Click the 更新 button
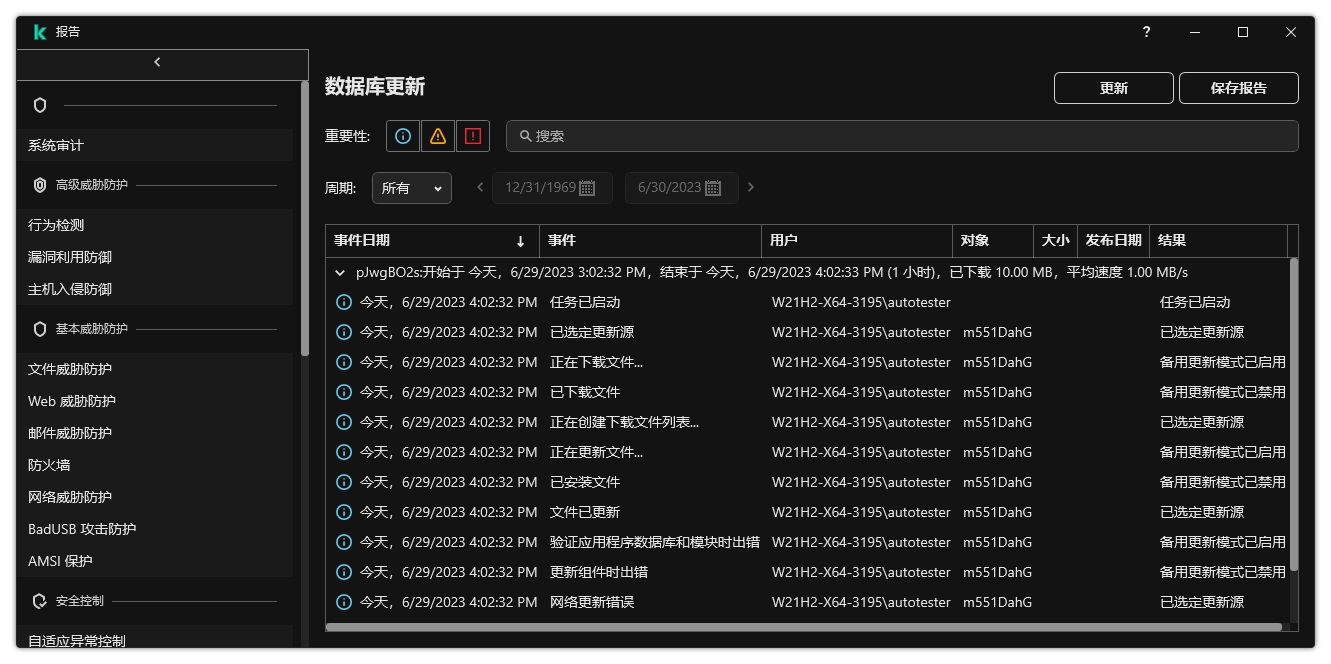Viewport: 1331px width, 664px height. point(1113,88)
